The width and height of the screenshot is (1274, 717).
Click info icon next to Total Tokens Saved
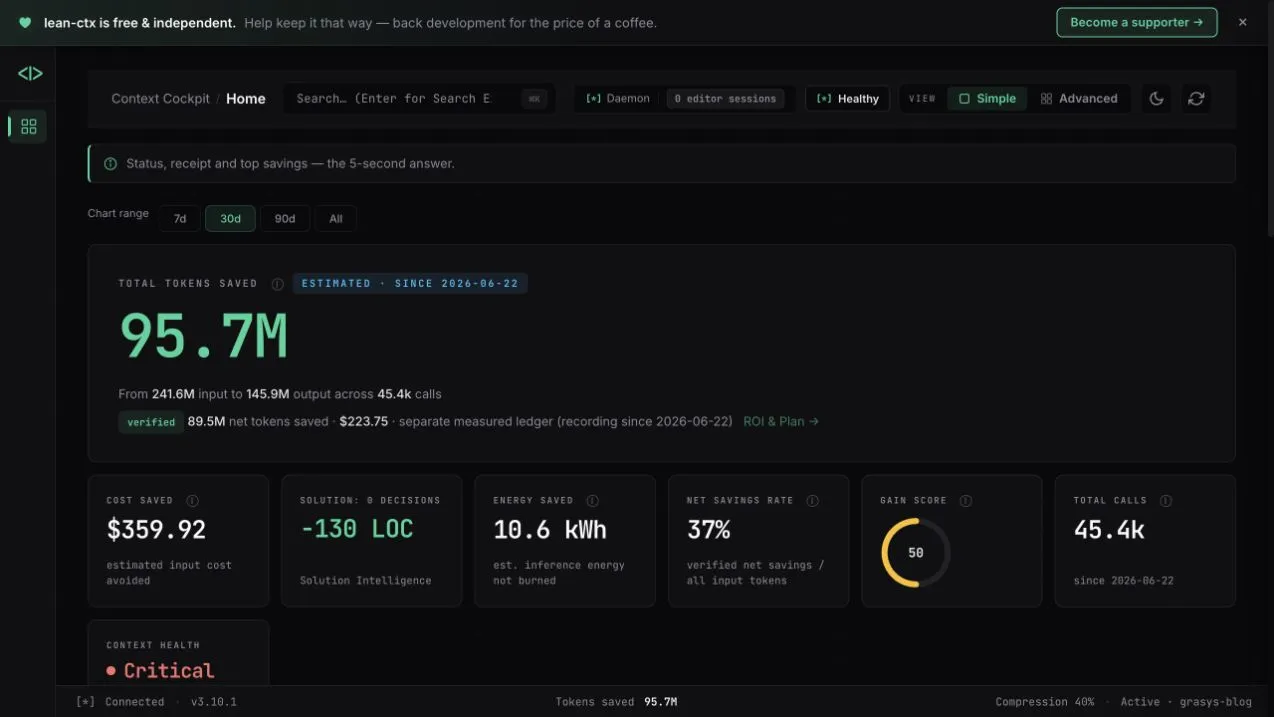pyautogui.click(x=277, y=283)
